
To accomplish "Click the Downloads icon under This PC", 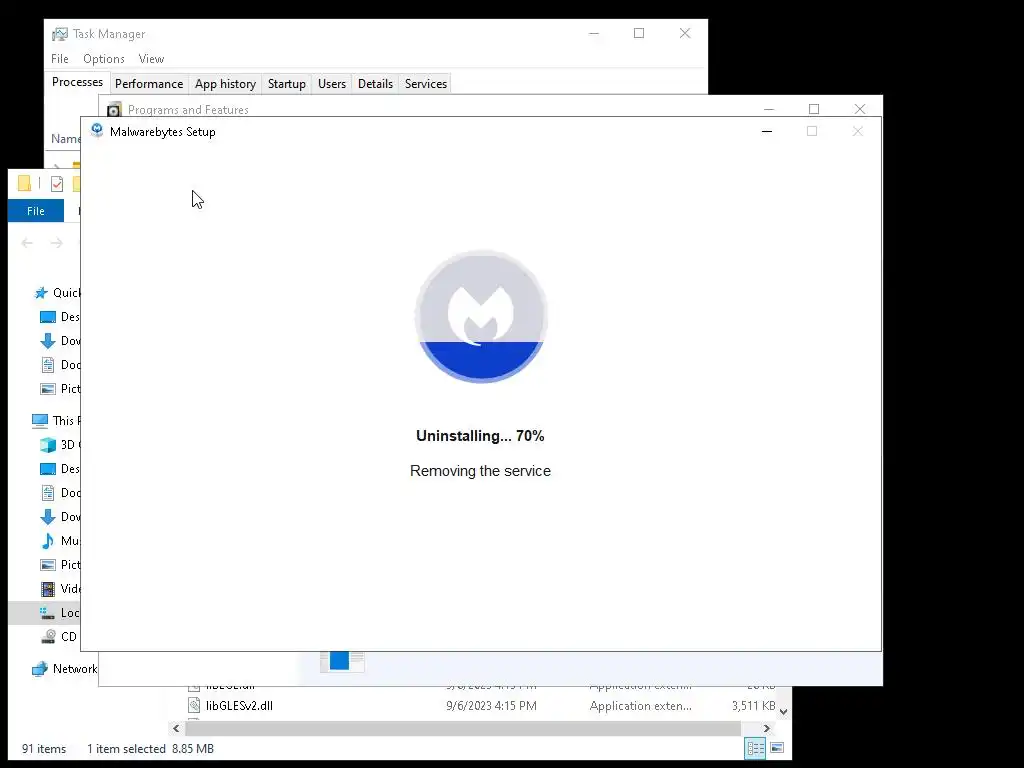I will (48, 517).
